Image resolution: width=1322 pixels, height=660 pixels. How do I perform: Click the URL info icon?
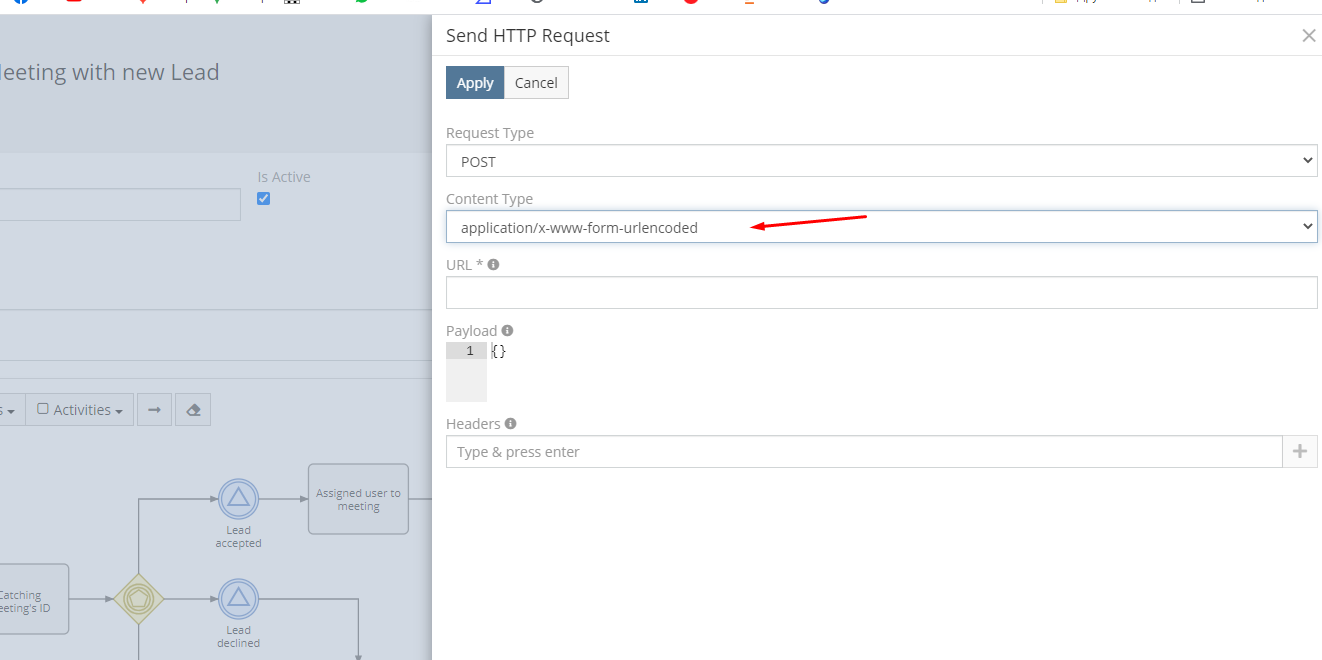493,265
